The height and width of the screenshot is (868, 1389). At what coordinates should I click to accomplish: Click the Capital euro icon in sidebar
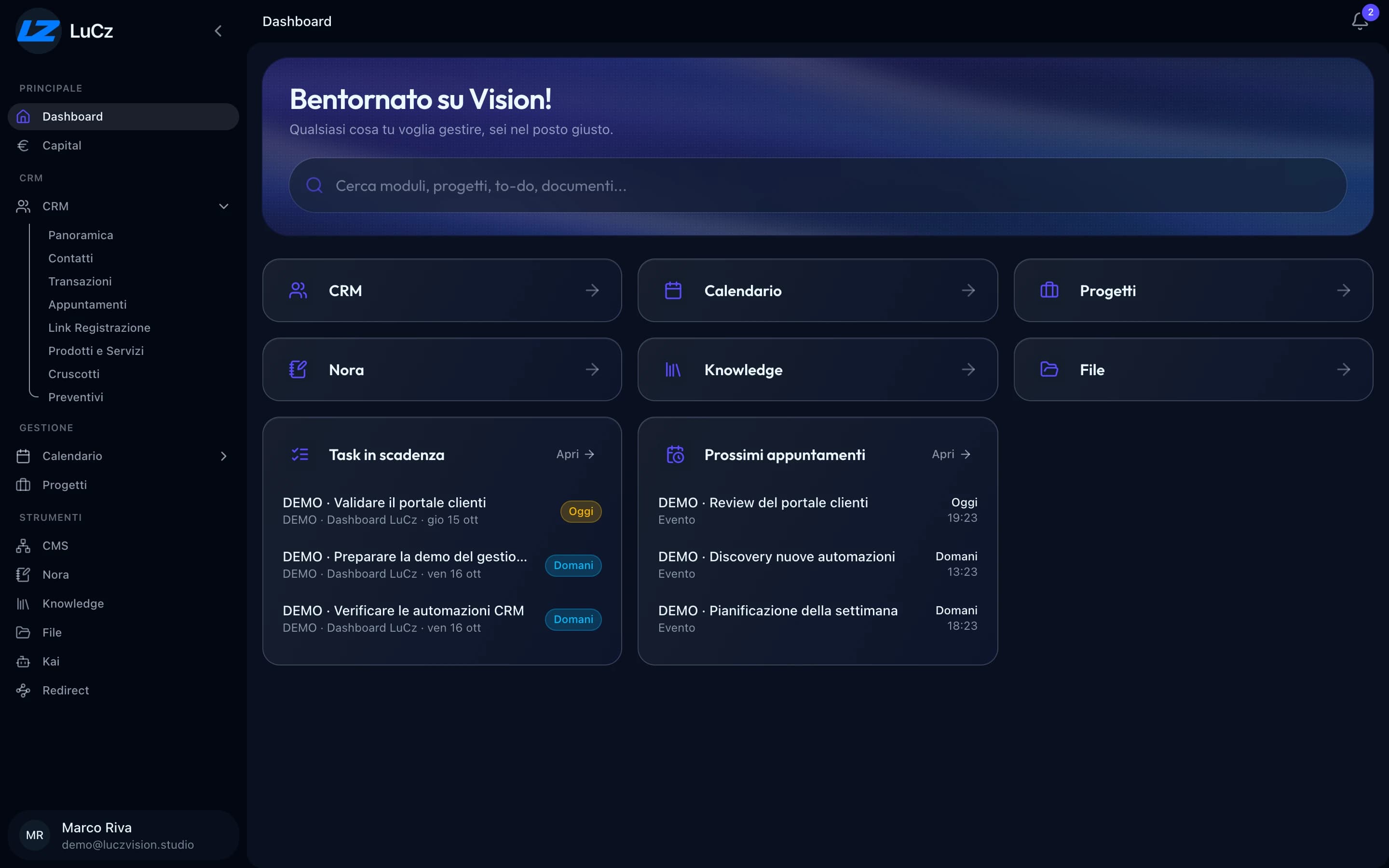tap(23, 145)
